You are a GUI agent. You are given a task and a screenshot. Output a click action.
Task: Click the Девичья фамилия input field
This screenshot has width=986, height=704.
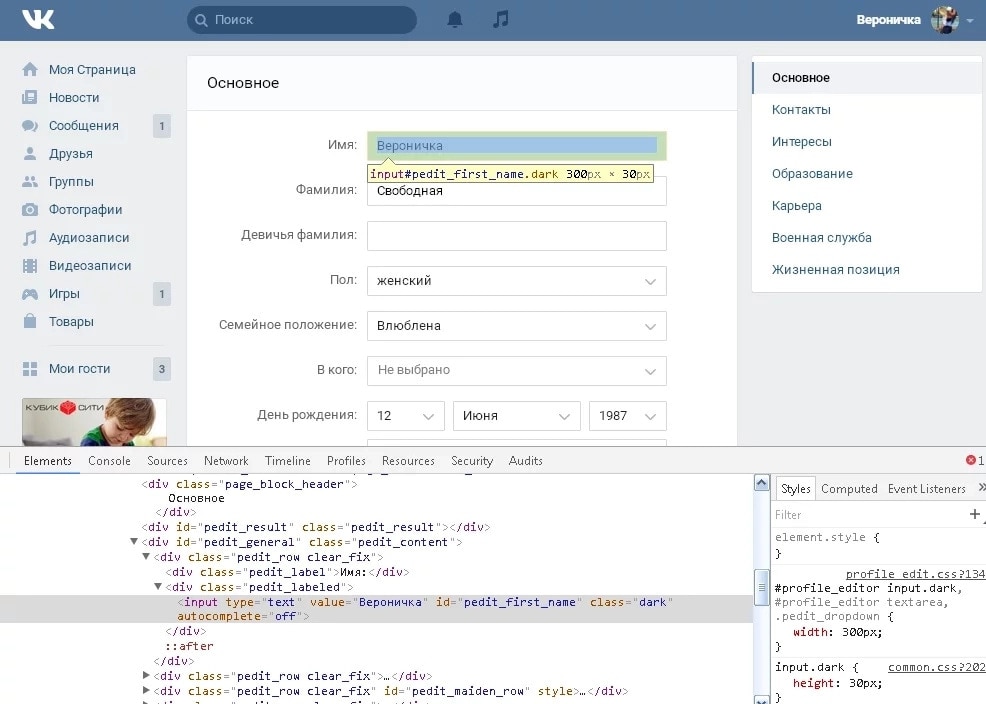click(517, 236)
